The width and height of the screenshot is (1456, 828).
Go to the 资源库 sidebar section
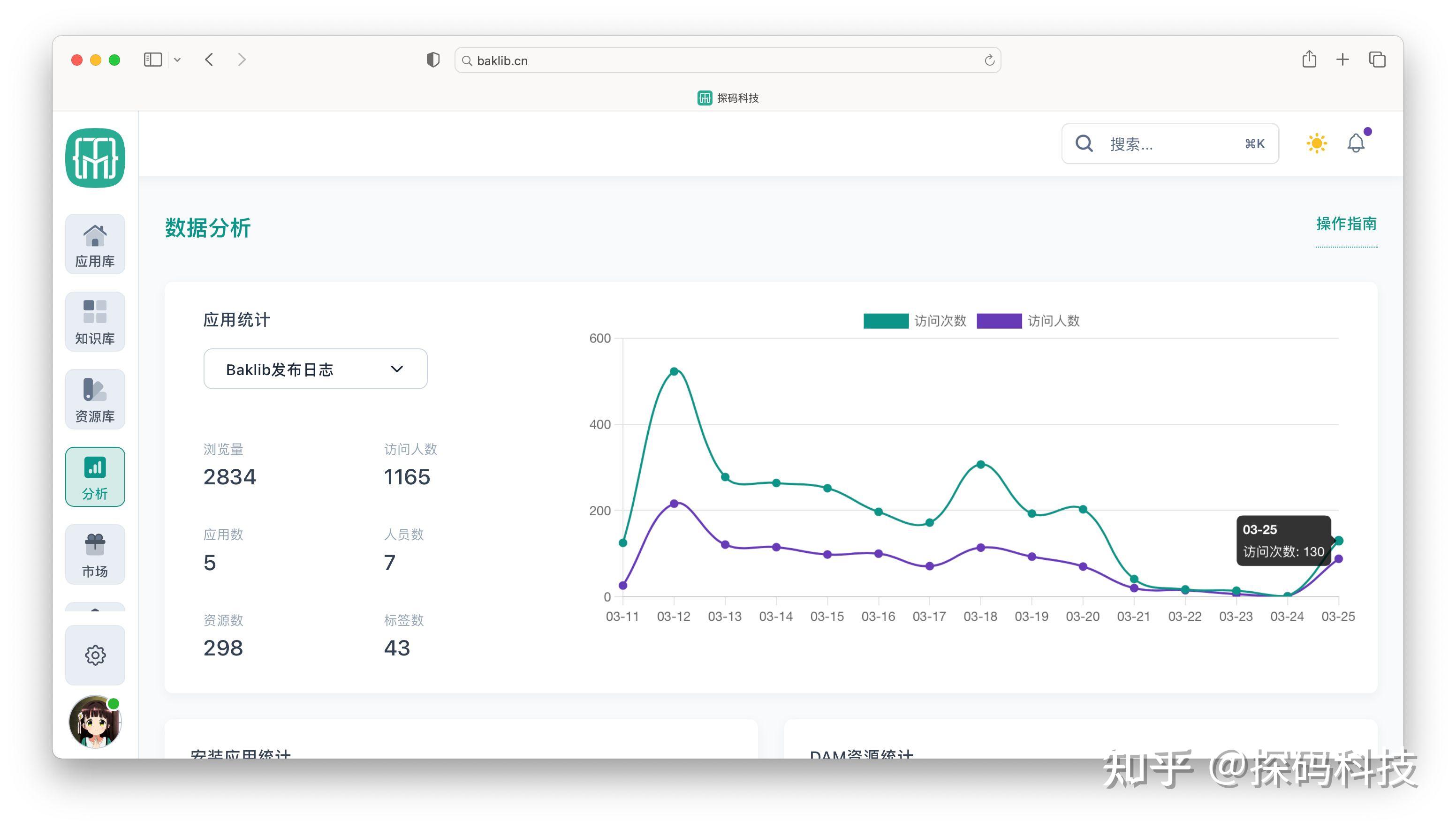tap(95, 399)
